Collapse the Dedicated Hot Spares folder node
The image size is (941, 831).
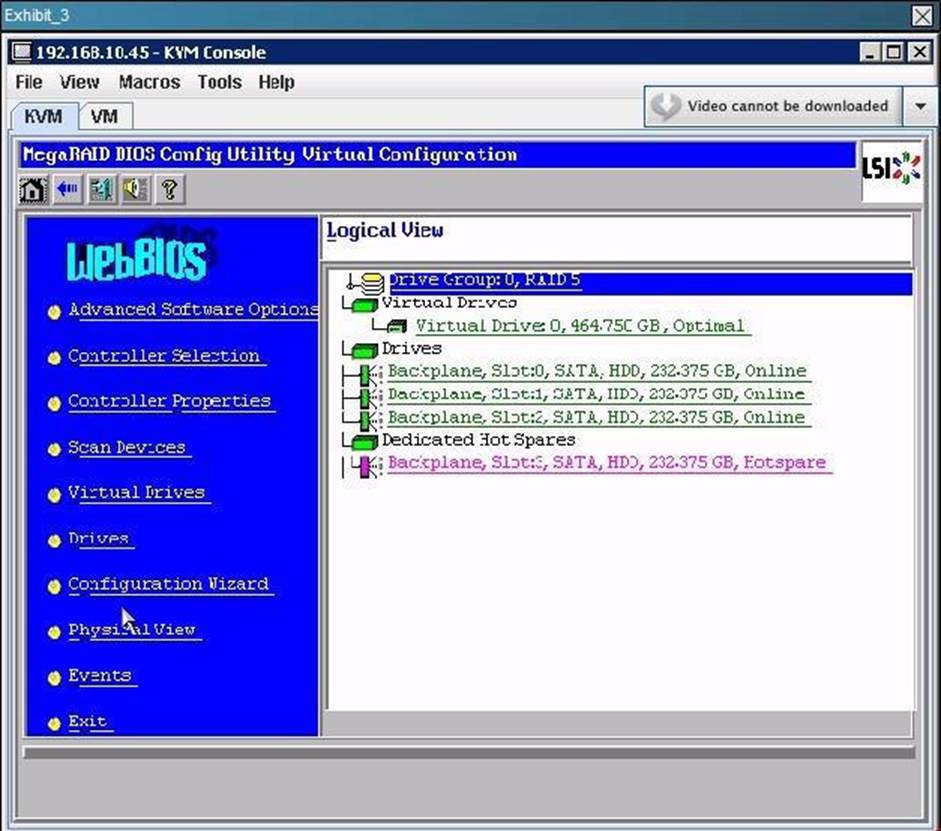point(359,441)
